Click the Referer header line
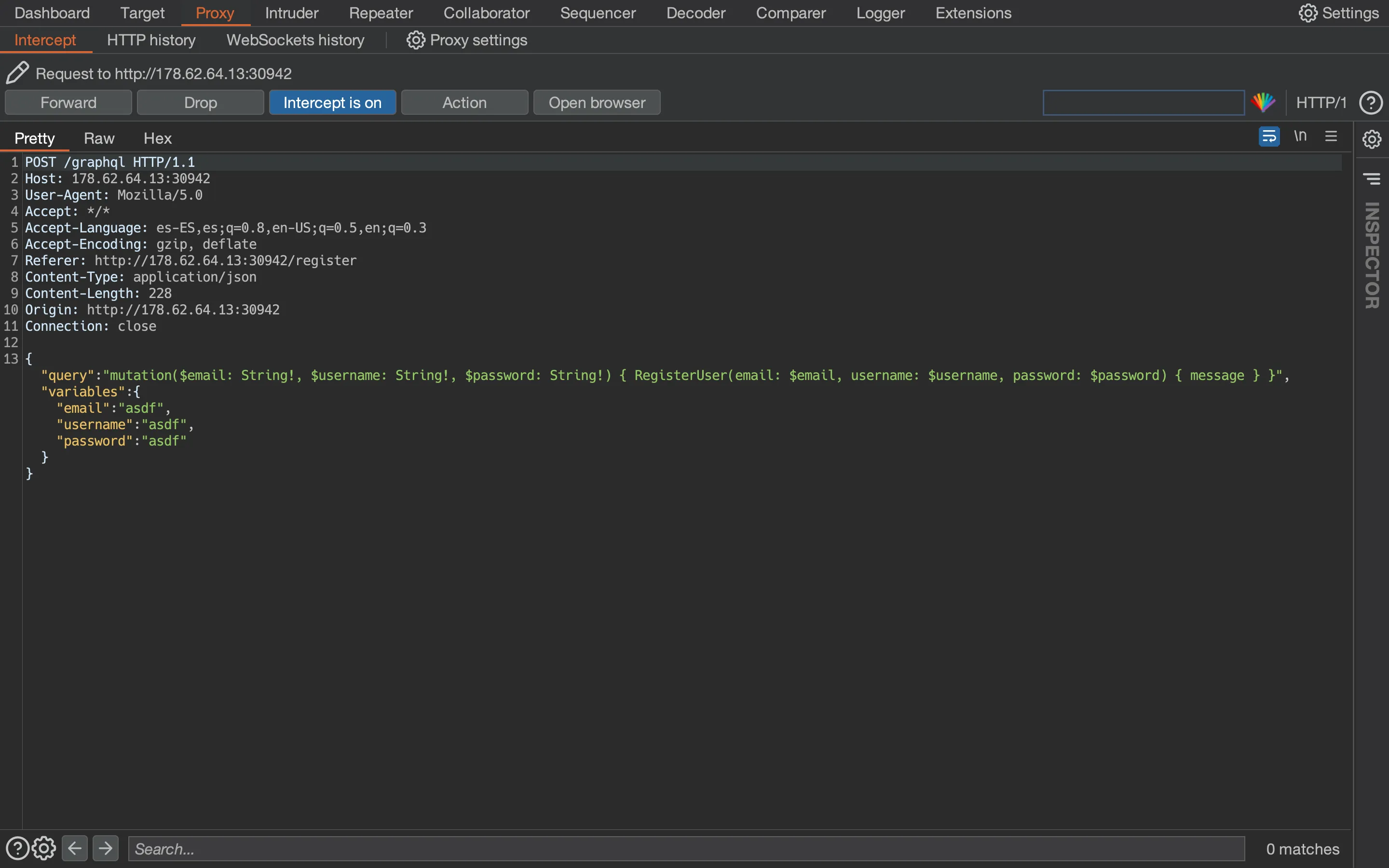The height and width of the screenshot is (868, 1389). click(191, 260)
